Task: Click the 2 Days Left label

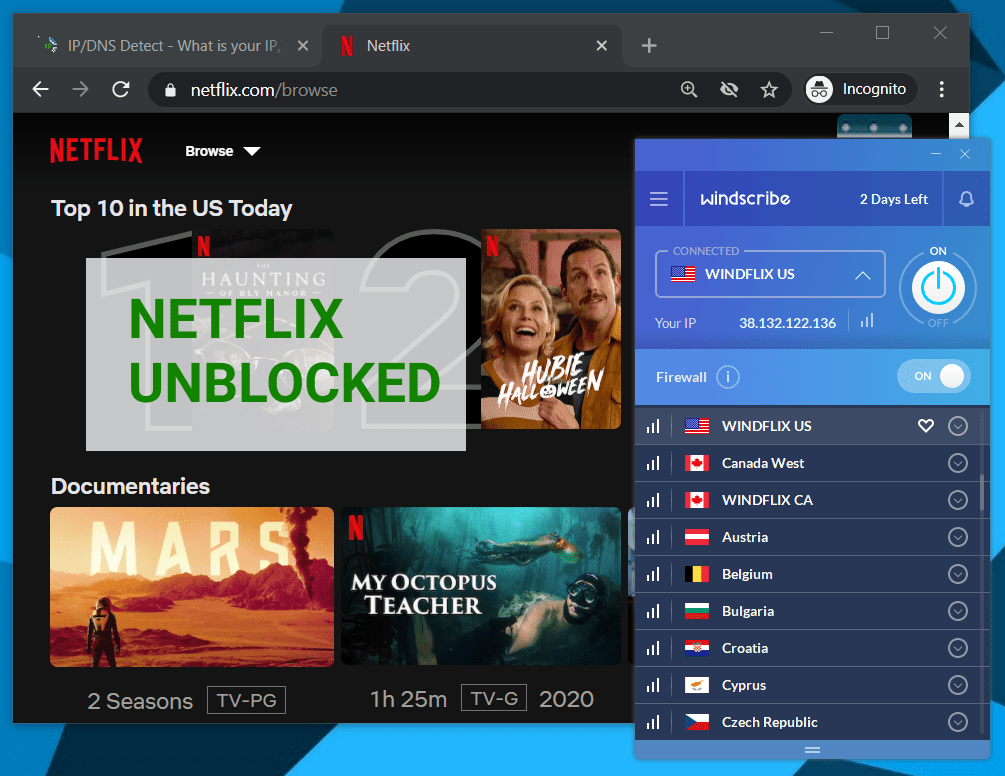Action: tap(893, 199)
